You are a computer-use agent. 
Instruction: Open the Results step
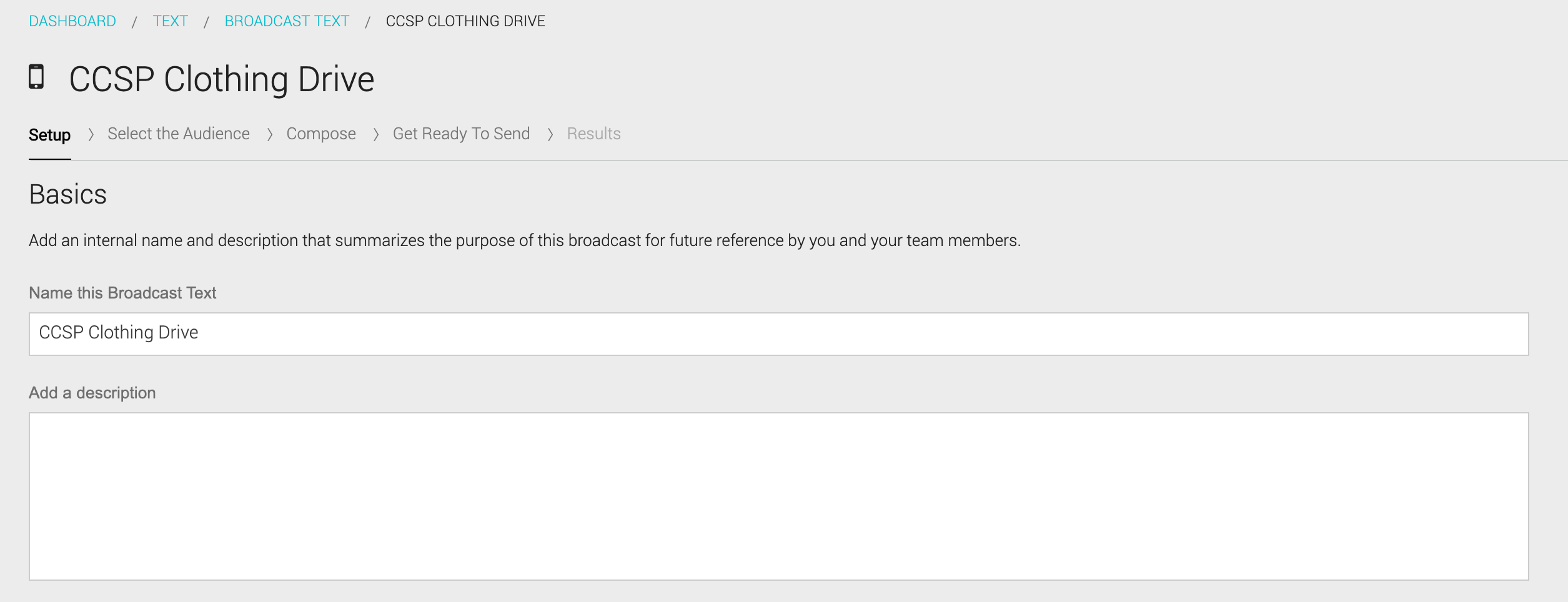pos(594,134)
